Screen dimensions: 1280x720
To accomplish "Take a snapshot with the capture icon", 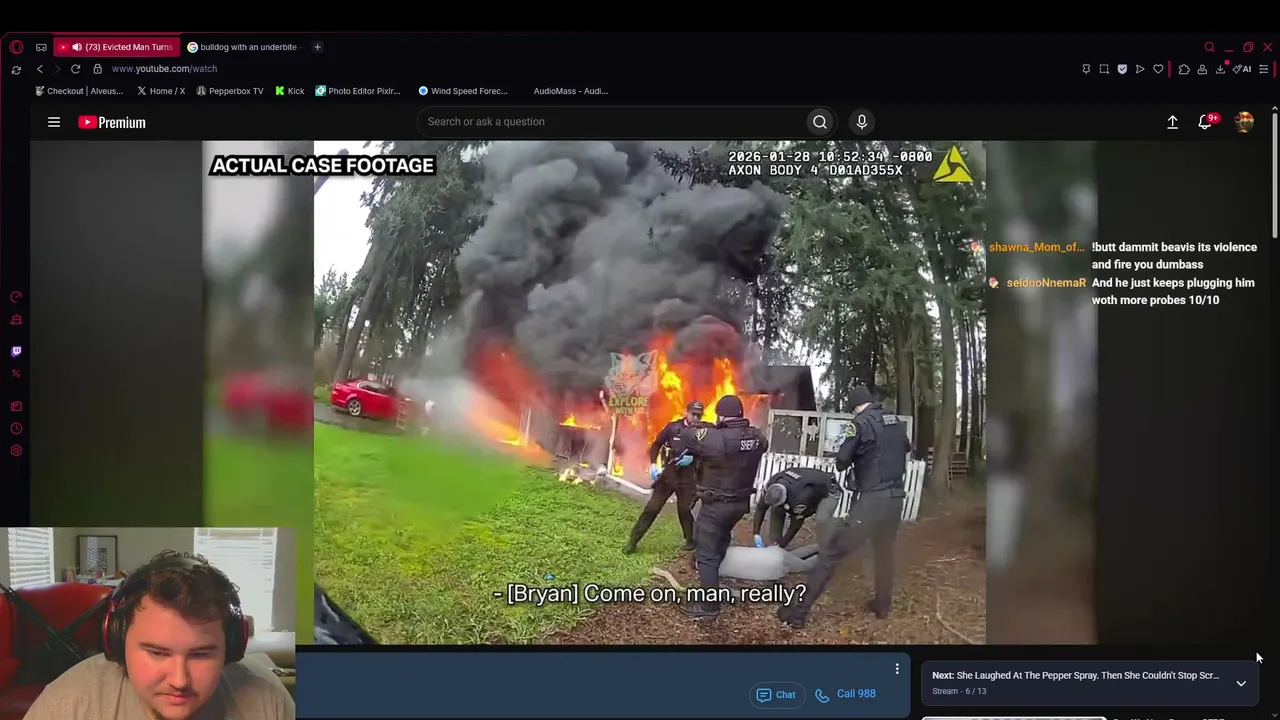I will (1104, 69).
